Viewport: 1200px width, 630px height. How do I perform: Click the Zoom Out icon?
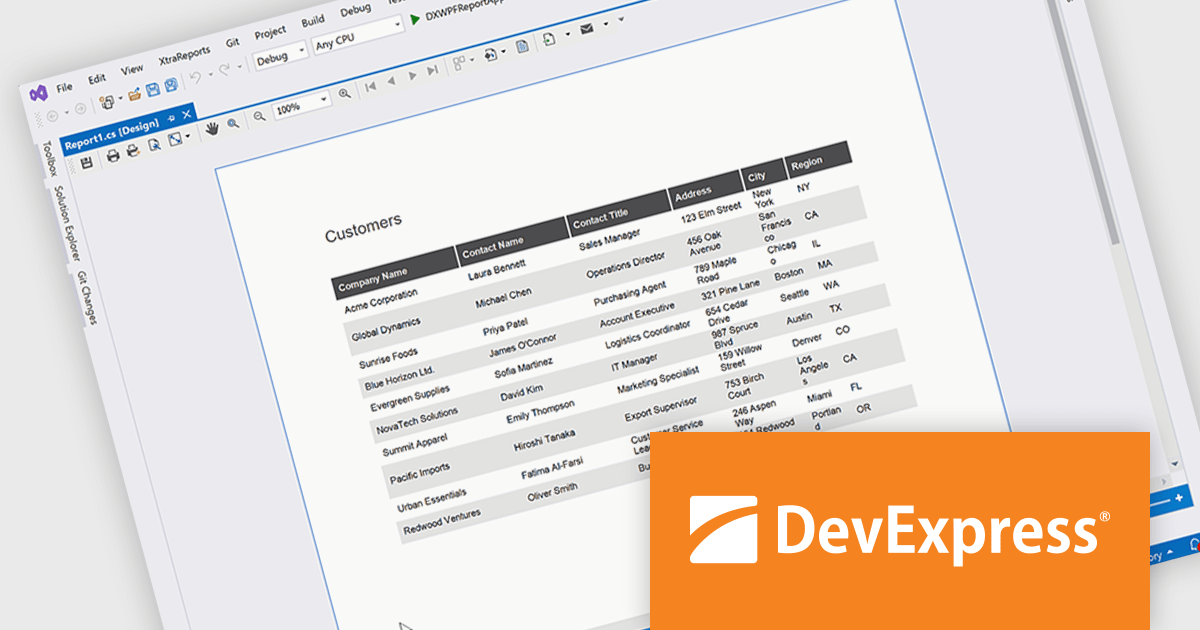coord(259,116)
